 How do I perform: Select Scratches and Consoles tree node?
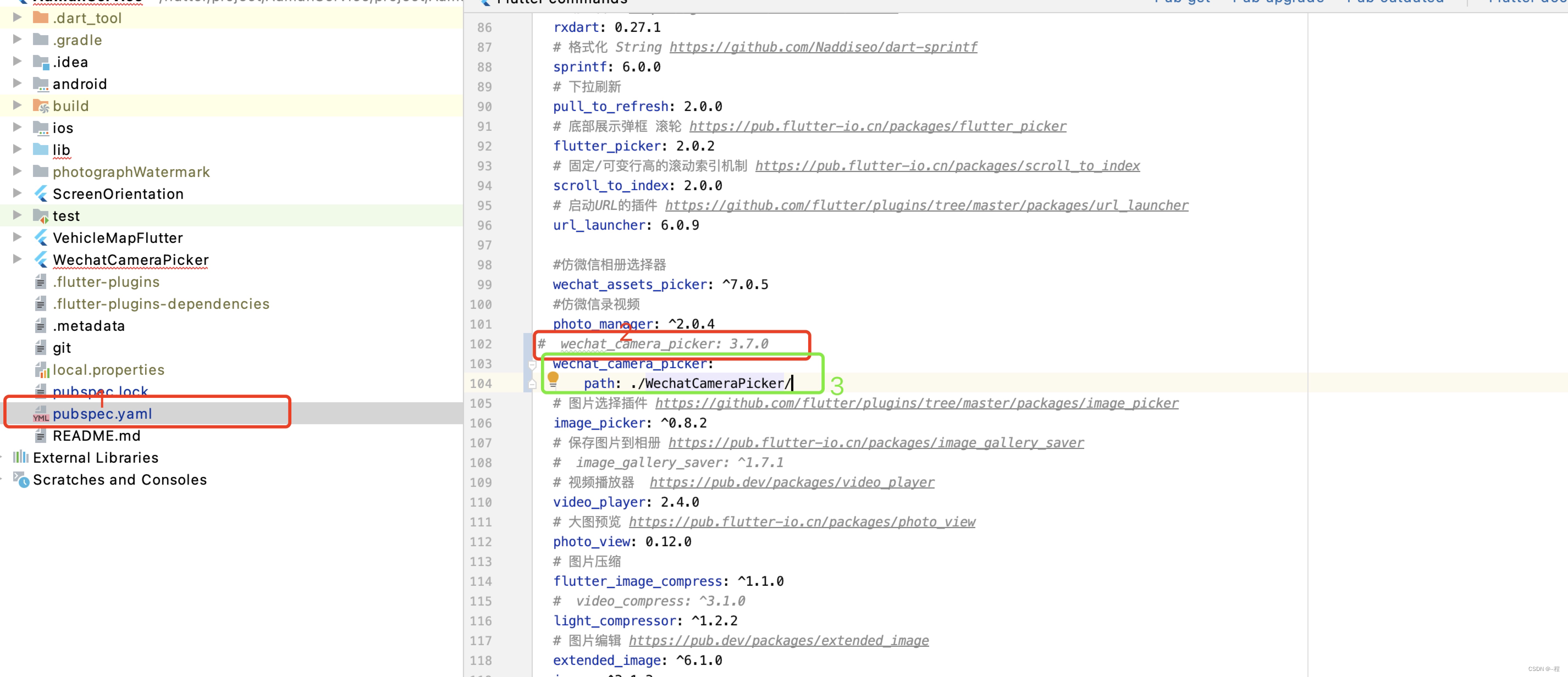click(120, 479)
